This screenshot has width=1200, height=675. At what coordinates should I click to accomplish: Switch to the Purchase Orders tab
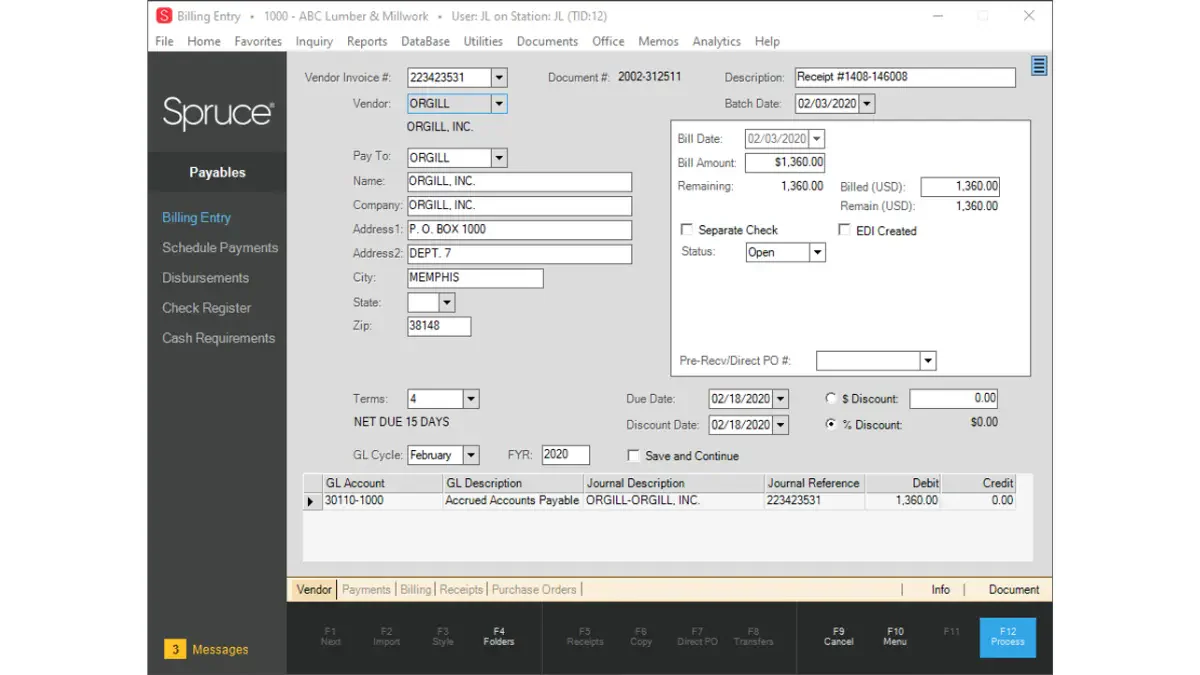(534, 590)
